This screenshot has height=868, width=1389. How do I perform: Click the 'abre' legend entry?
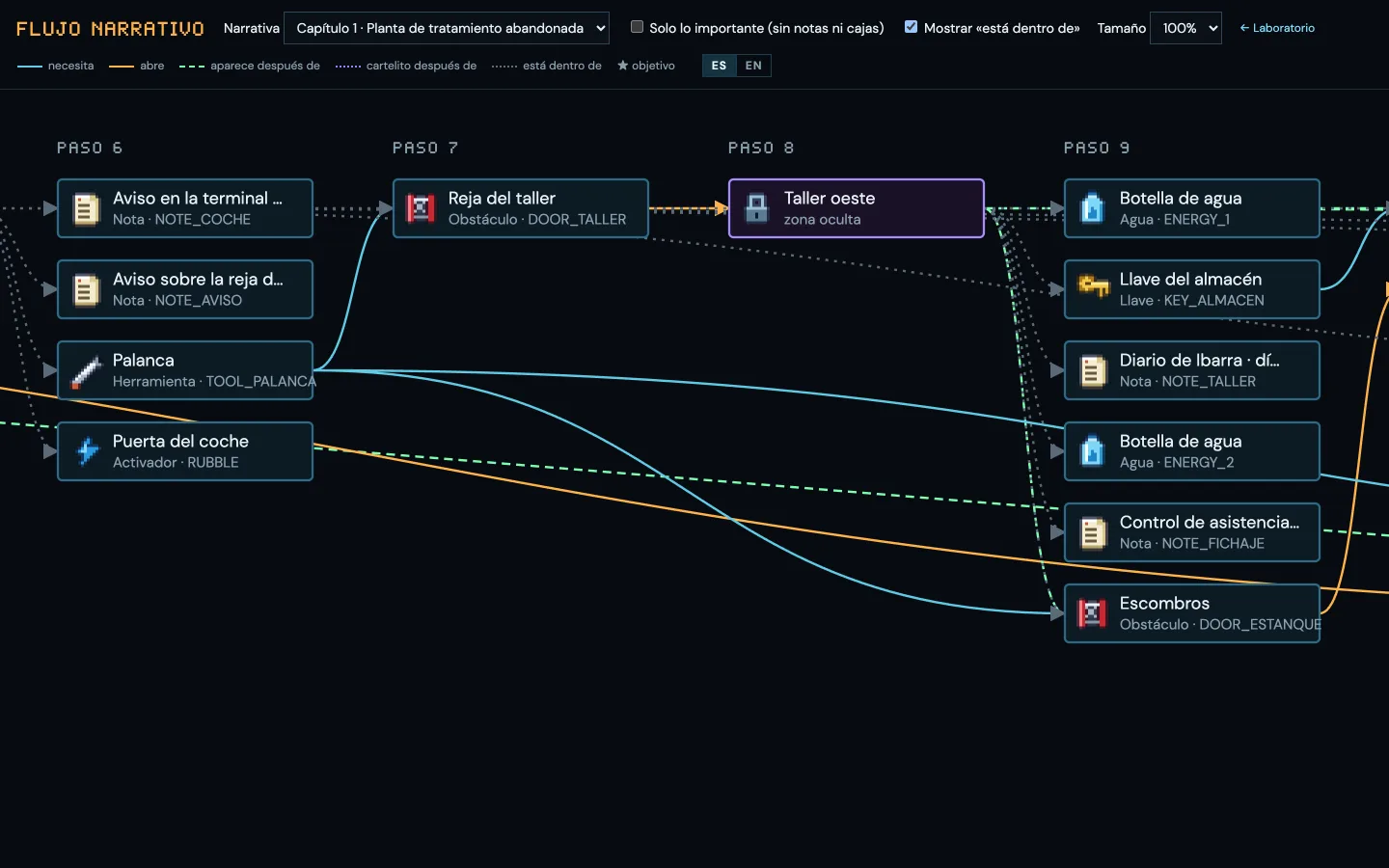pyautogui.click(x=137, y=66)
